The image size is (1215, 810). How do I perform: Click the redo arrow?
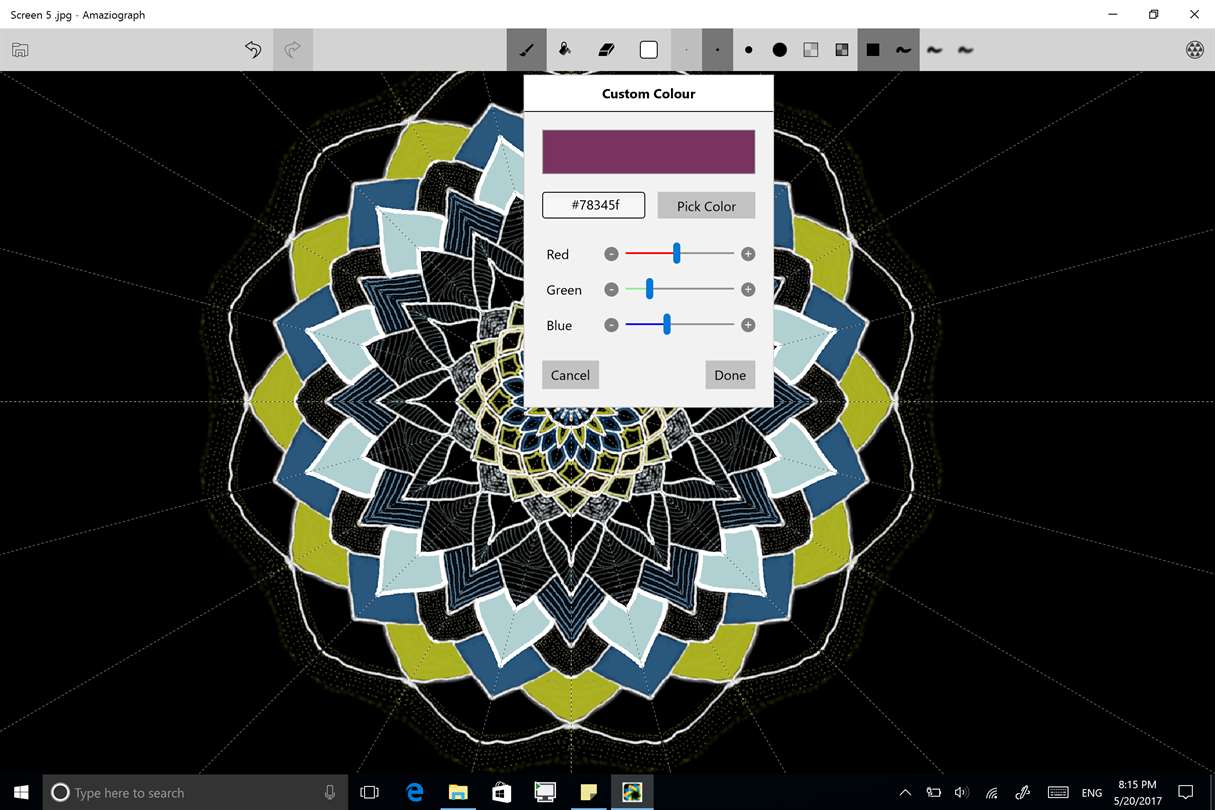click(x=293, y=50)
